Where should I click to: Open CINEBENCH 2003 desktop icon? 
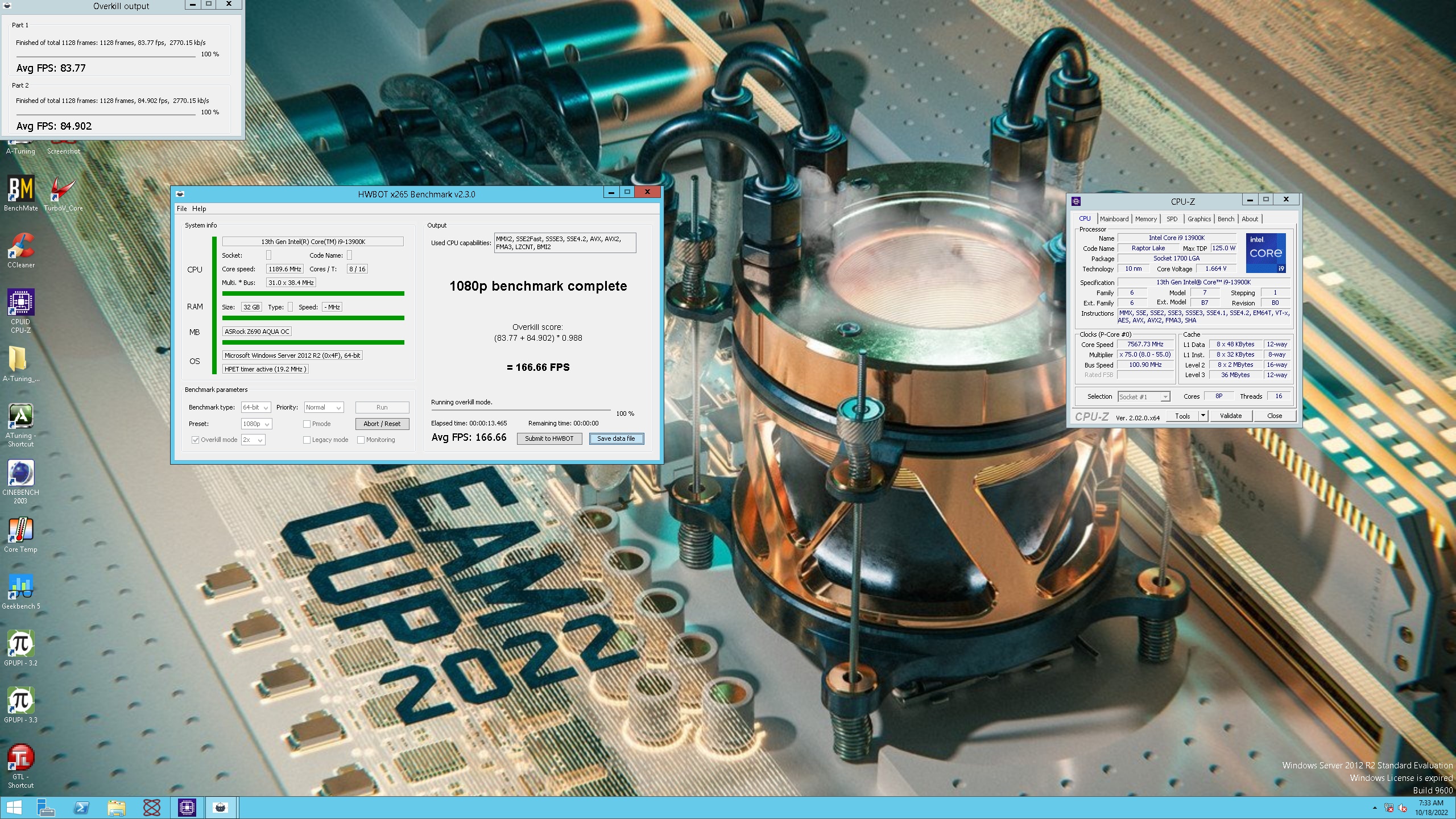coord(20,482)
